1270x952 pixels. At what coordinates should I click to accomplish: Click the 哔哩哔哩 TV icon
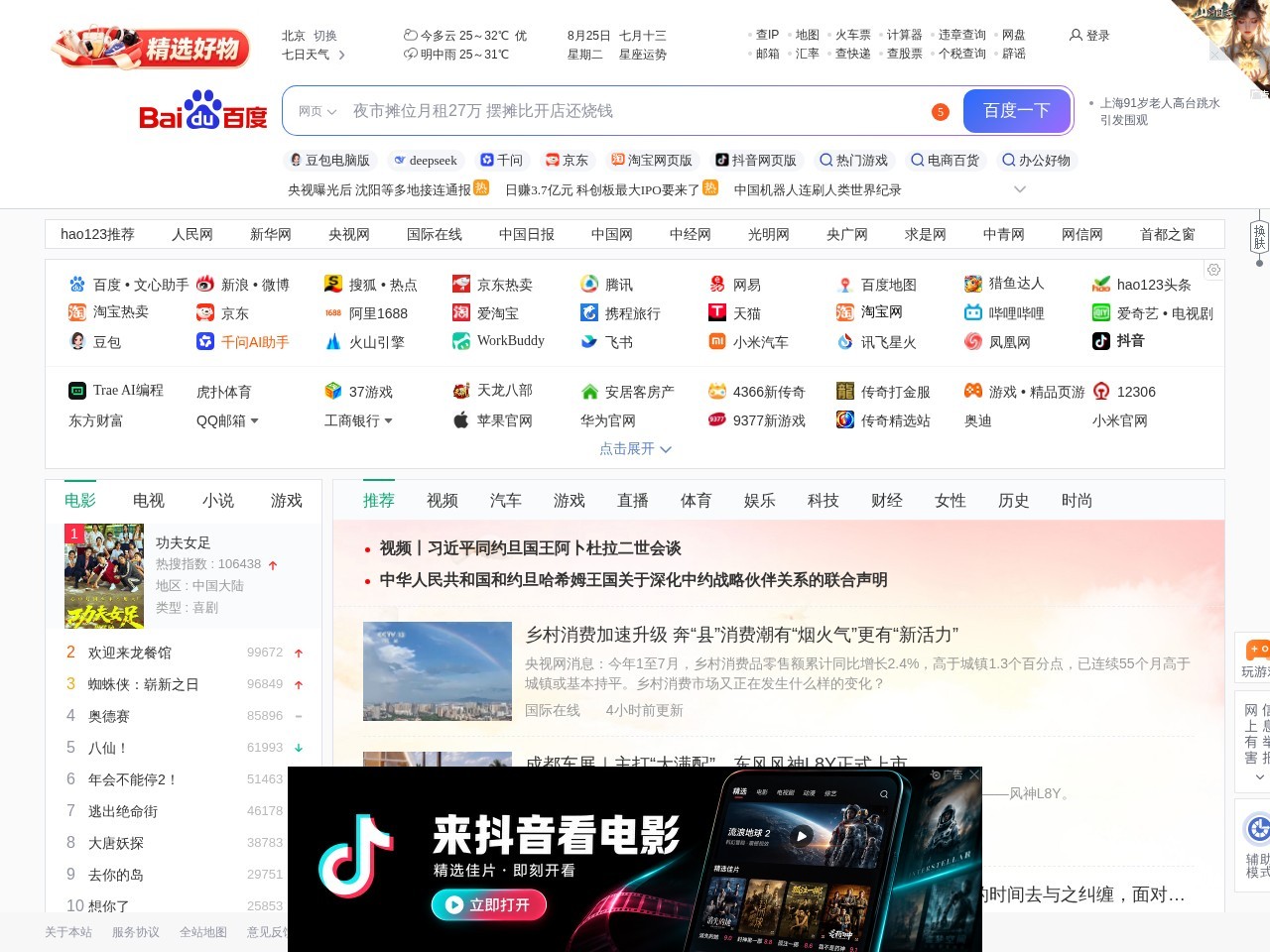(973, 312)
